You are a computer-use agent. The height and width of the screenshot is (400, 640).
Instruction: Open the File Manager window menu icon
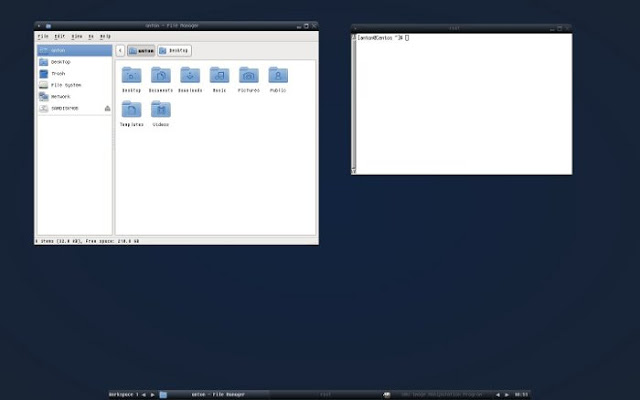48,26
